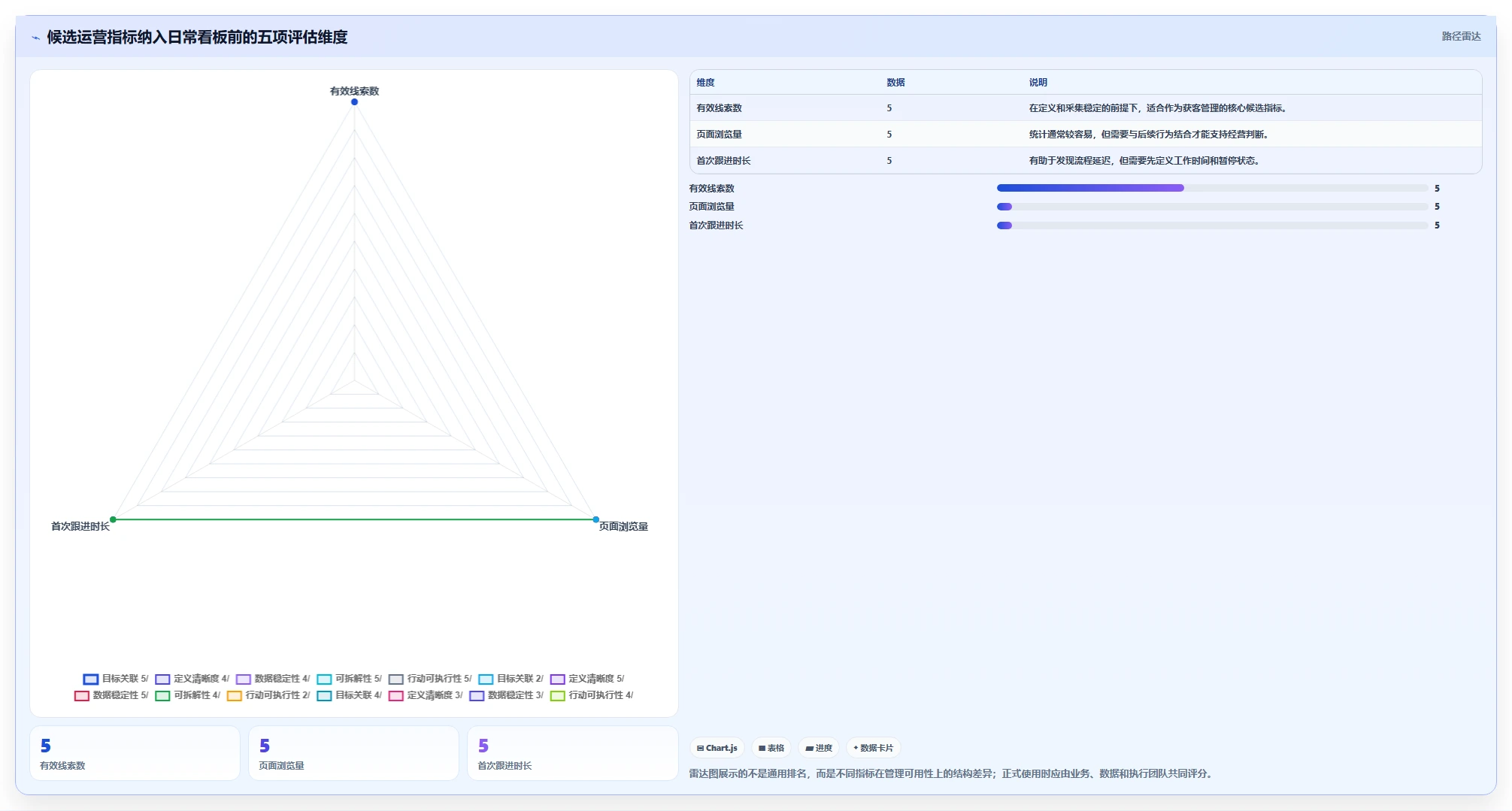Click the blue radar point at 有效线索数
The height and width of the screenshot is (811, 1512).
[354, 102]
